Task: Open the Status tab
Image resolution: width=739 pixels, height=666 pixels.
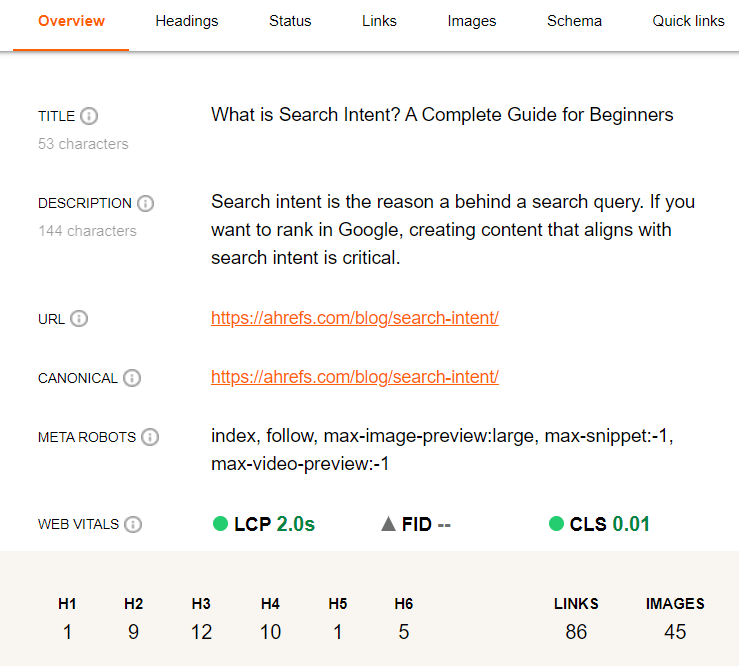Action: coord(290,21)
